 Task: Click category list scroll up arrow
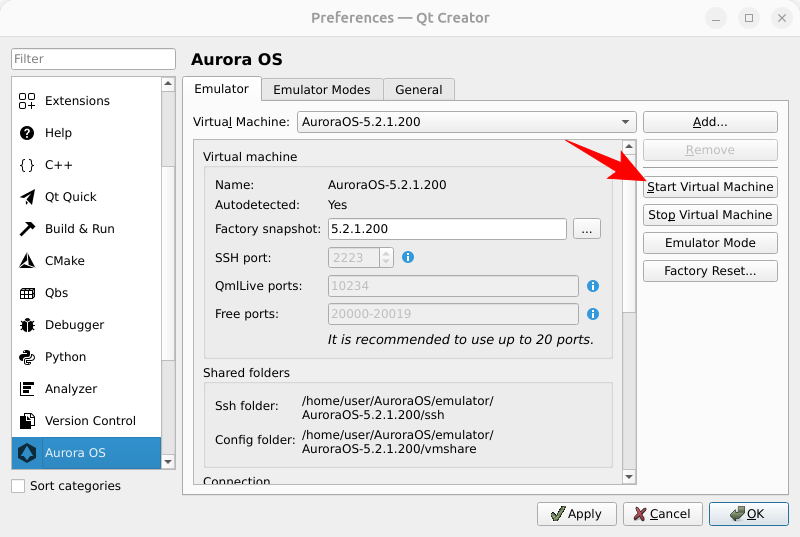(x=168, y=83)
